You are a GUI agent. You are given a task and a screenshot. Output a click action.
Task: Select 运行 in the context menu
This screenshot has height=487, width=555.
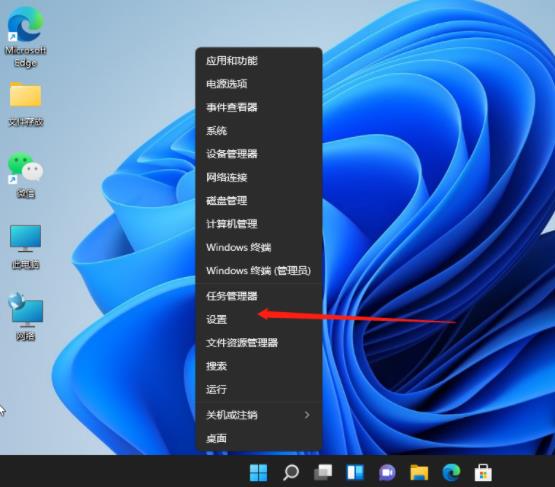259,389
